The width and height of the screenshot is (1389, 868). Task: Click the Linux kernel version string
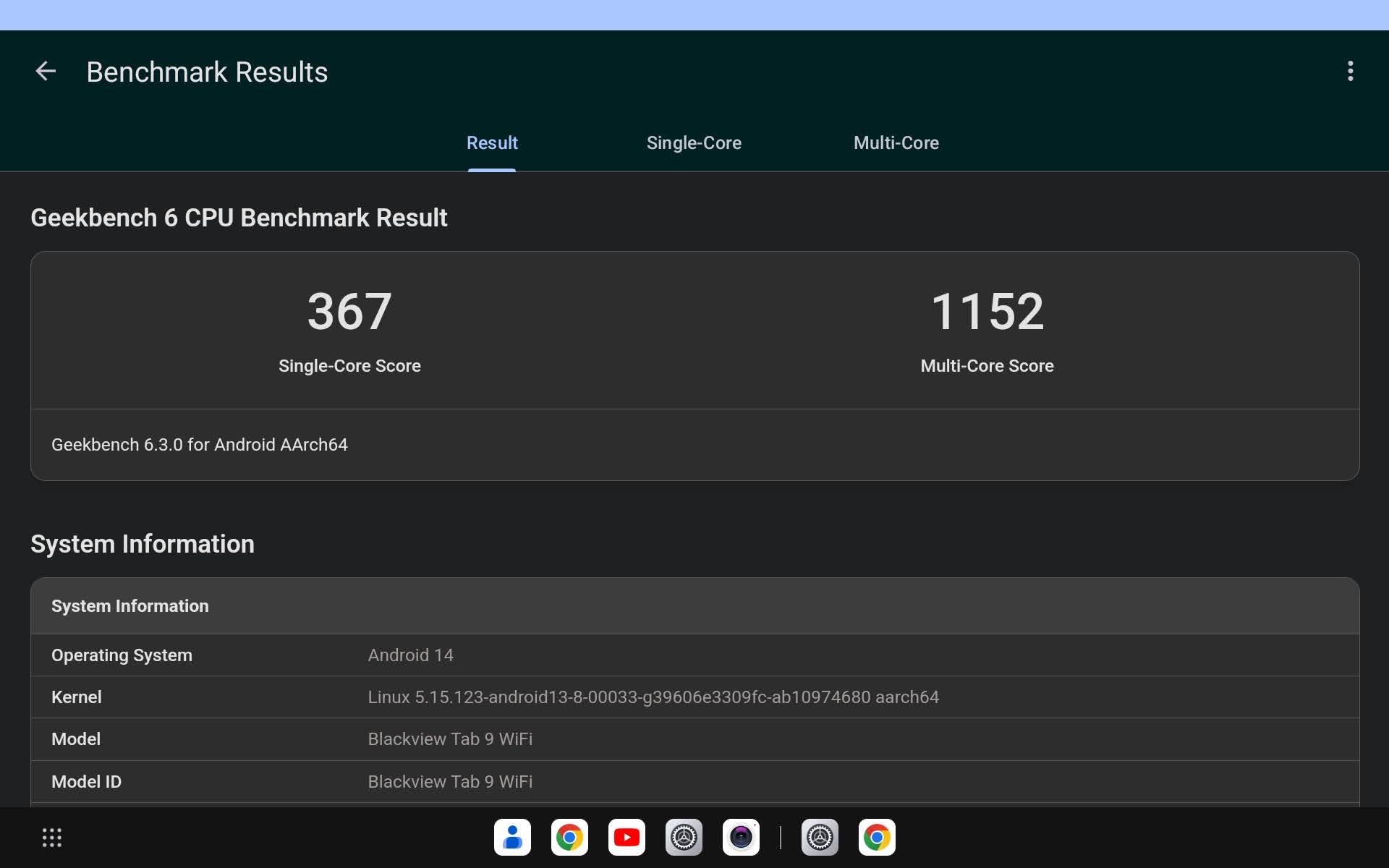[653, 697]
